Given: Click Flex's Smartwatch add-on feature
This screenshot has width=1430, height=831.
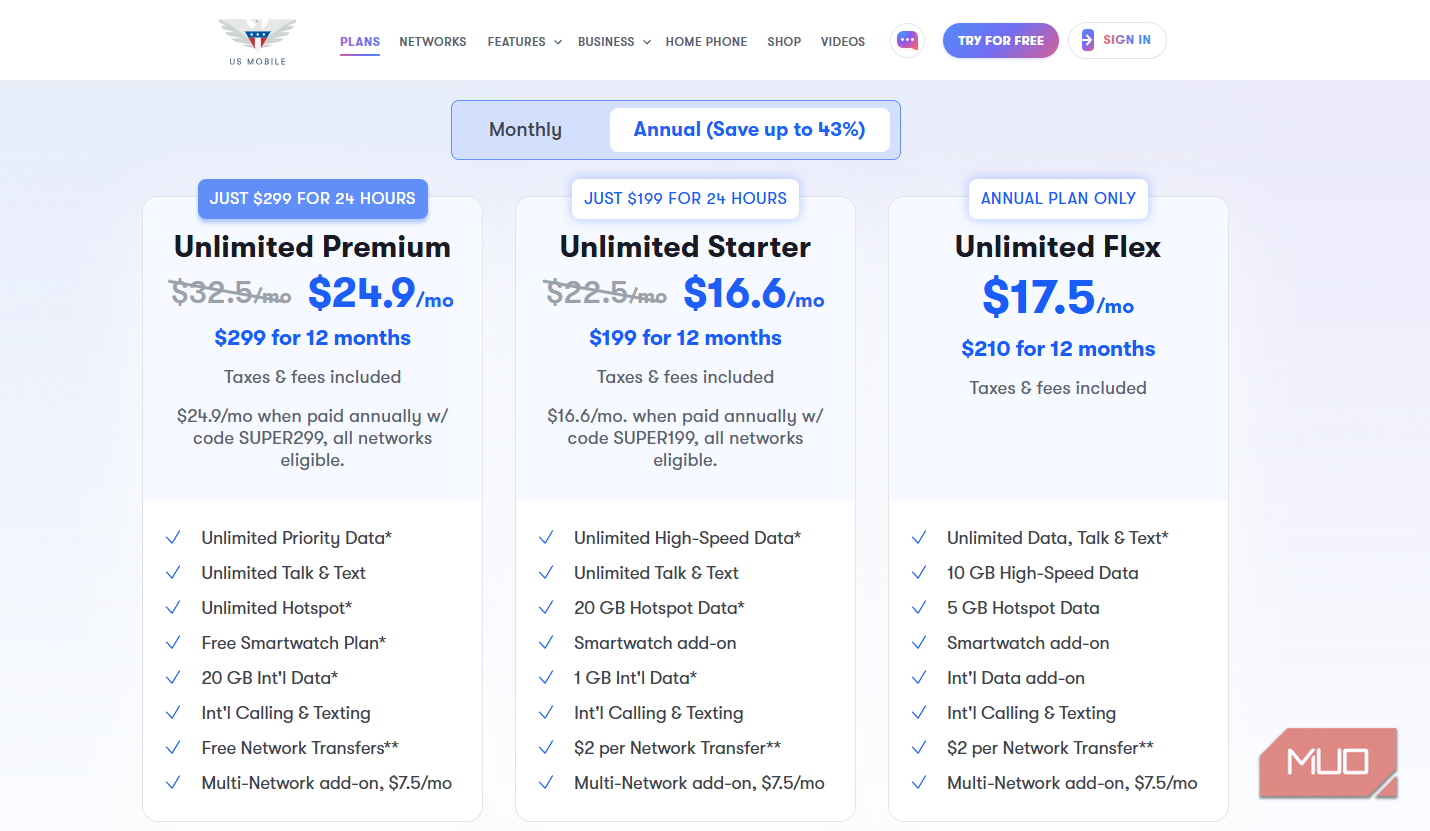Looking at the screenshot, I should (x=1028, y=643).
